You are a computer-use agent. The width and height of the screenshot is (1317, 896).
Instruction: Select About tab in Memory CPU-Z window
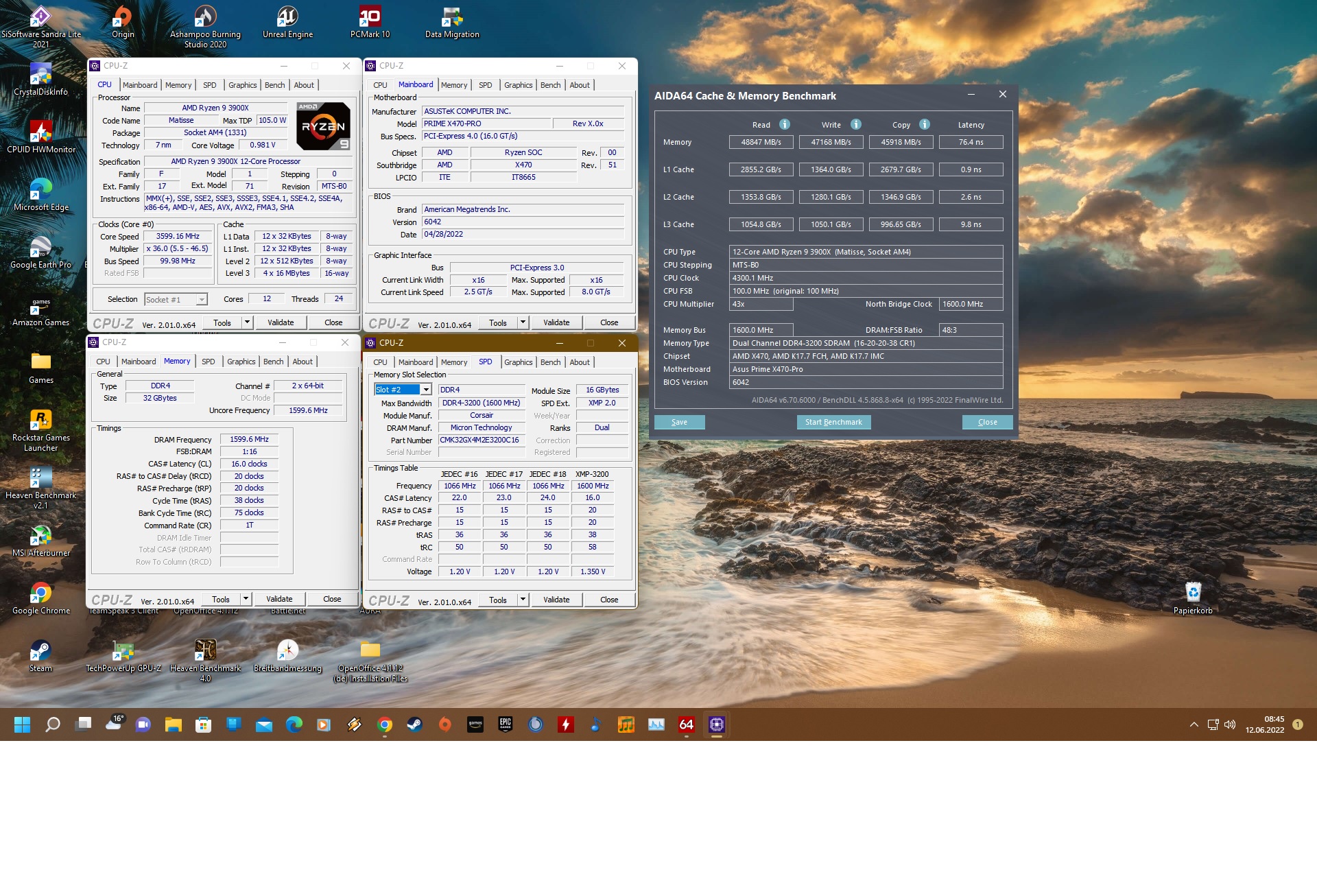pos(302,362)
